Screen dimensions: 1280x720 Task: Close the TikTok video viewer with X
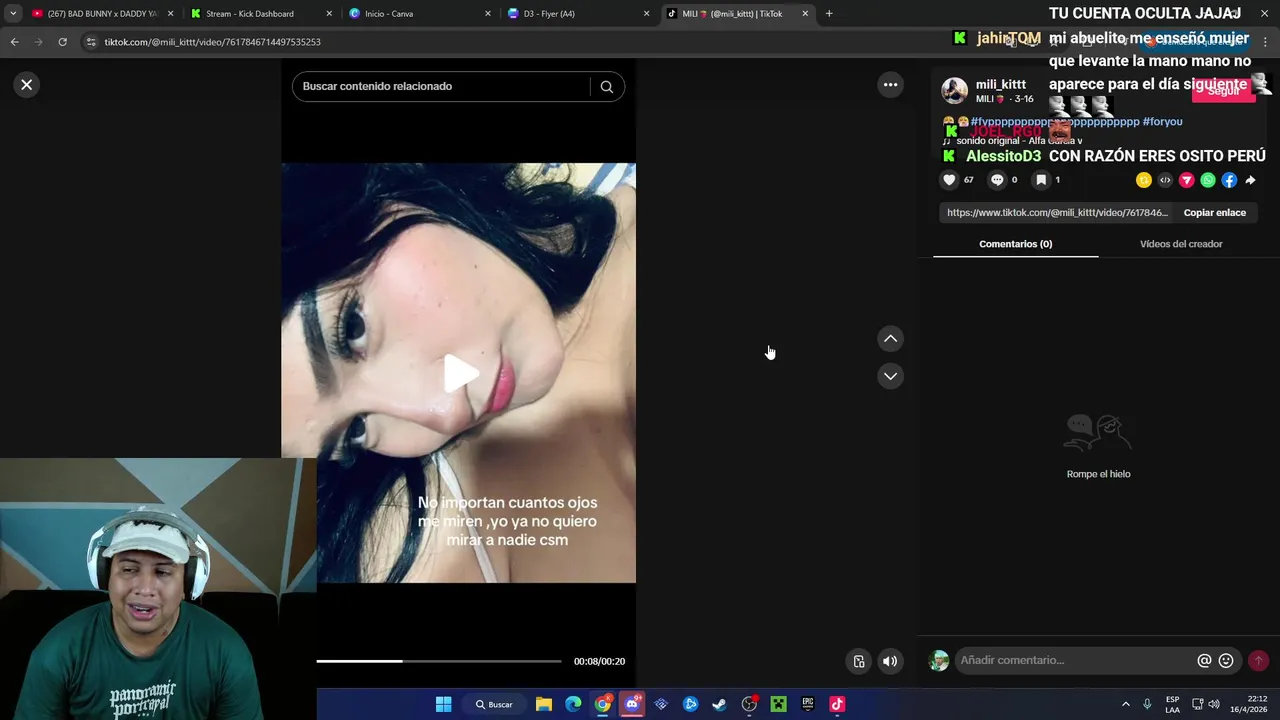27,85
